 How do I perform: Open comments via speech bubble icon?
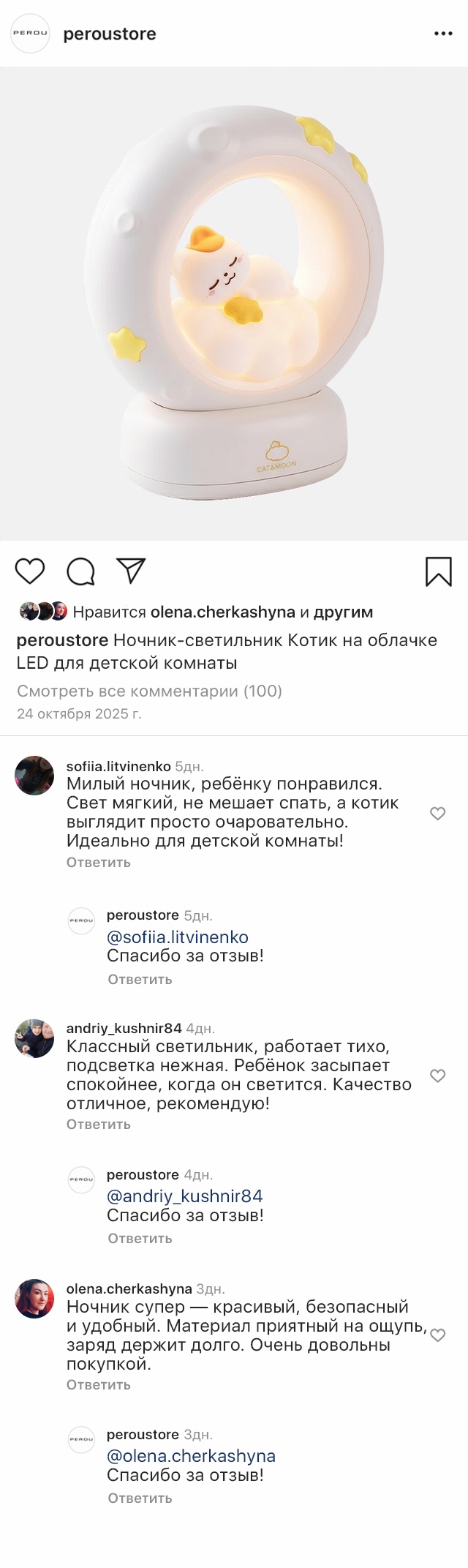(x=80, y=571)
